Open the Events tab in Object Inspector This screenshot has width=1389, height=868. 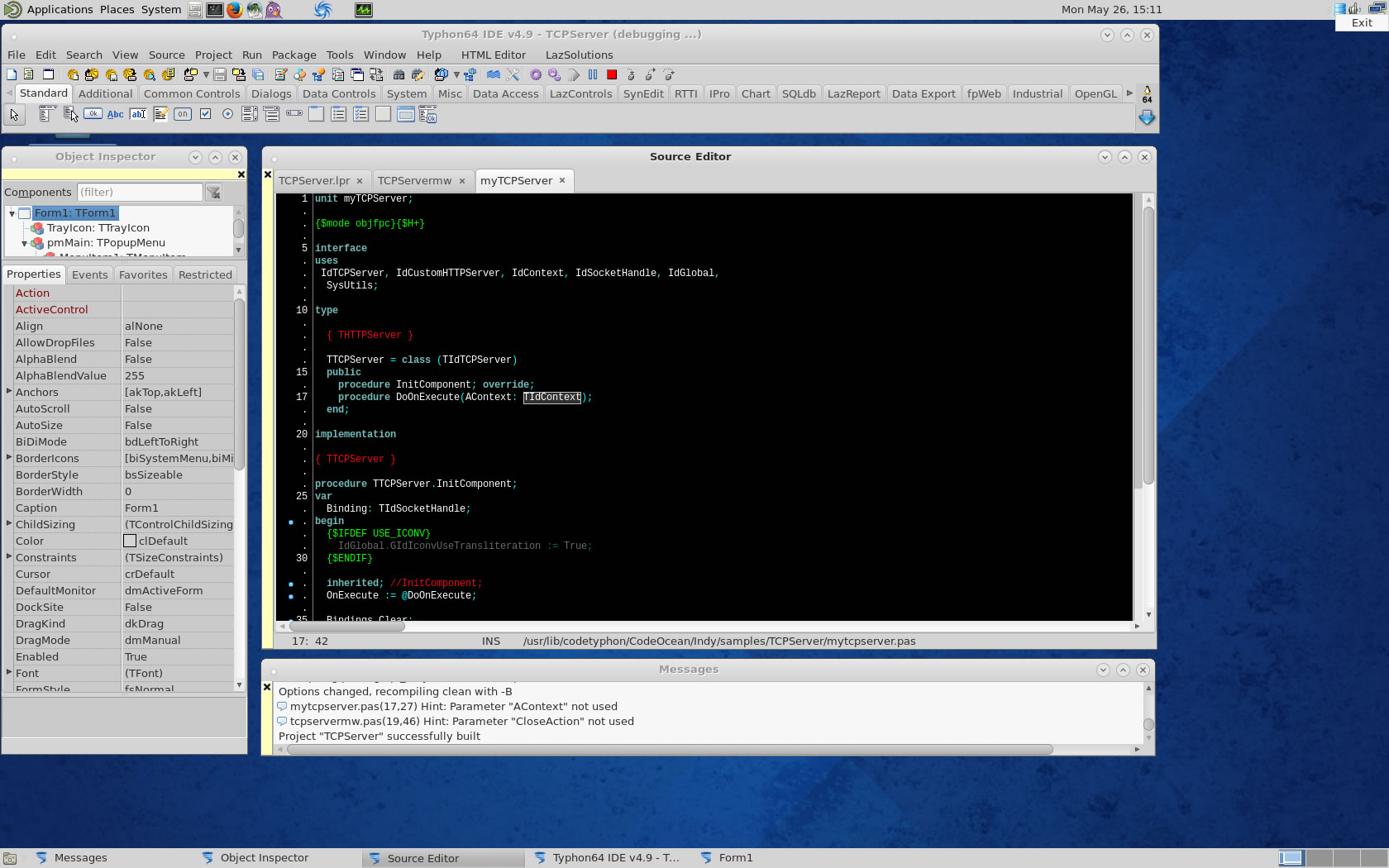tap(89, 274)
